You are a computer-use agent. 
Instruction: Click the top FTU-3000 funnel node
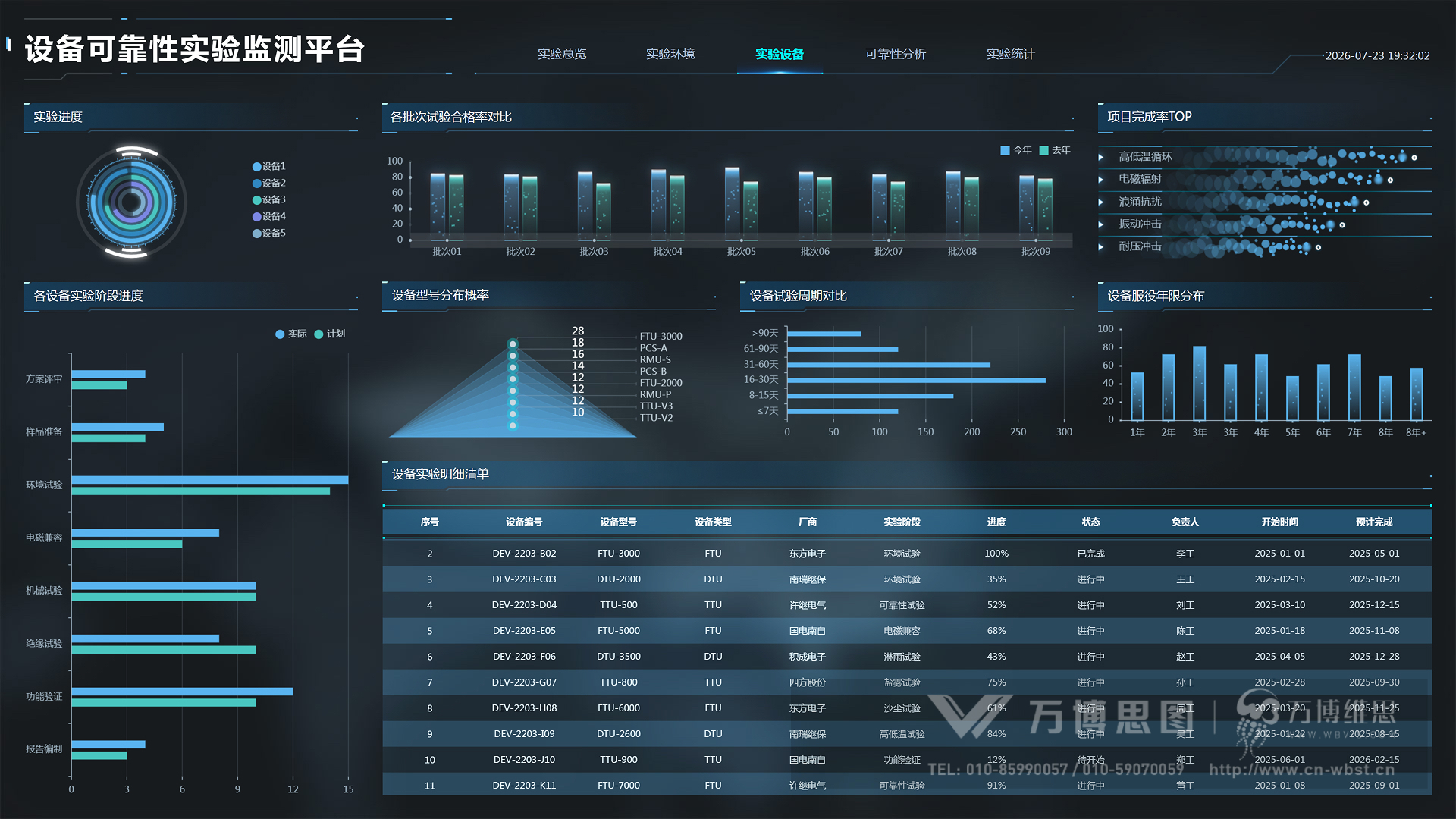(x=513, y=344)
